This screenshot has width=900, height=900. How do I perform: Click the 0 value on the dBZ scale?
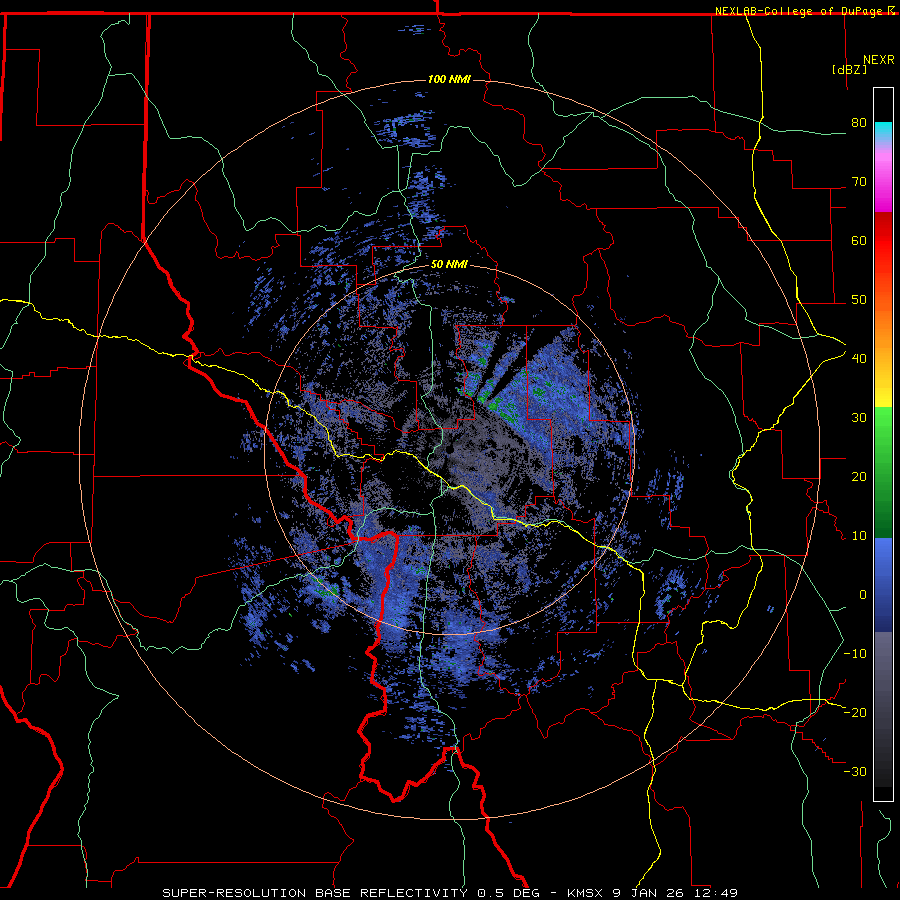[x=863, y=595]
